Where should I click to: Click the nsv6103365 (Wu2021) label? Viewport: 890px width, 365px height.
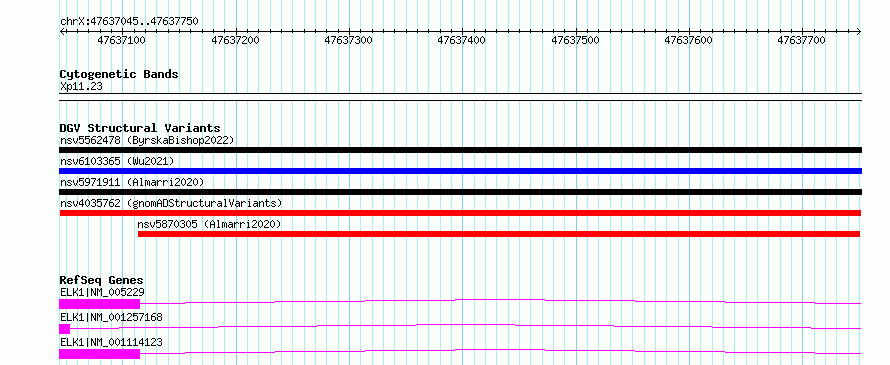[x=117, y=161]
